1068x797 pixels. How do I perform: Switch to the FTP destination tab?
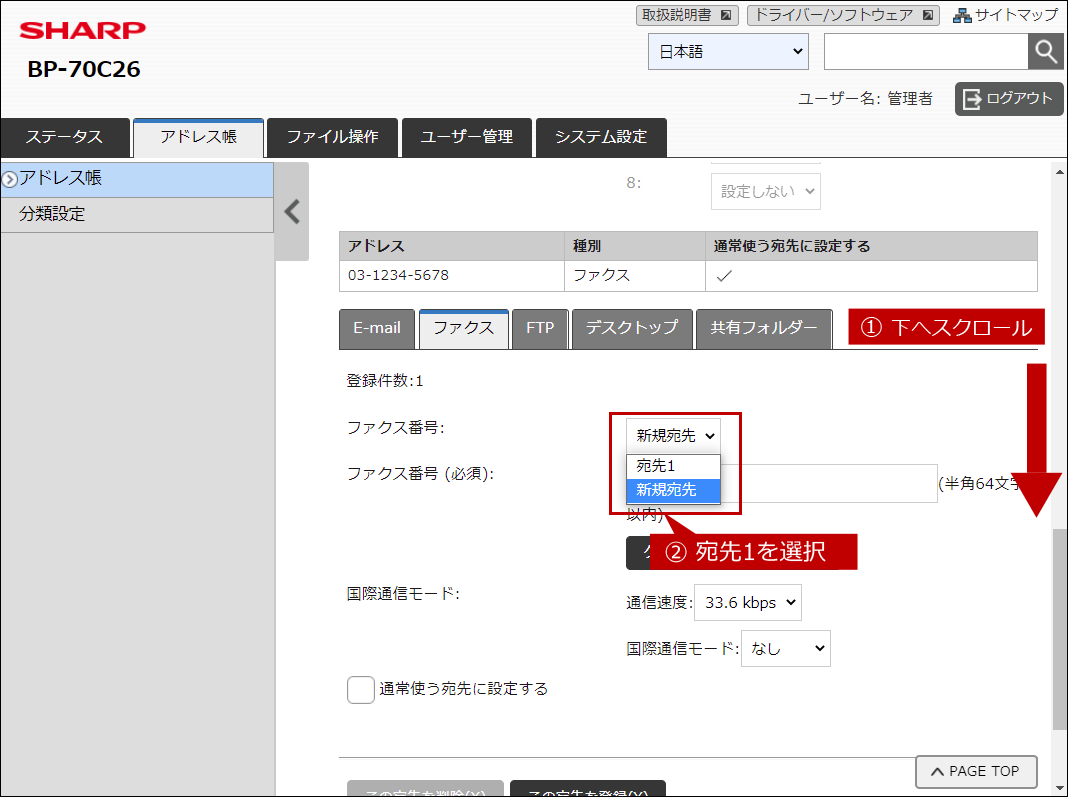point(540,328)
